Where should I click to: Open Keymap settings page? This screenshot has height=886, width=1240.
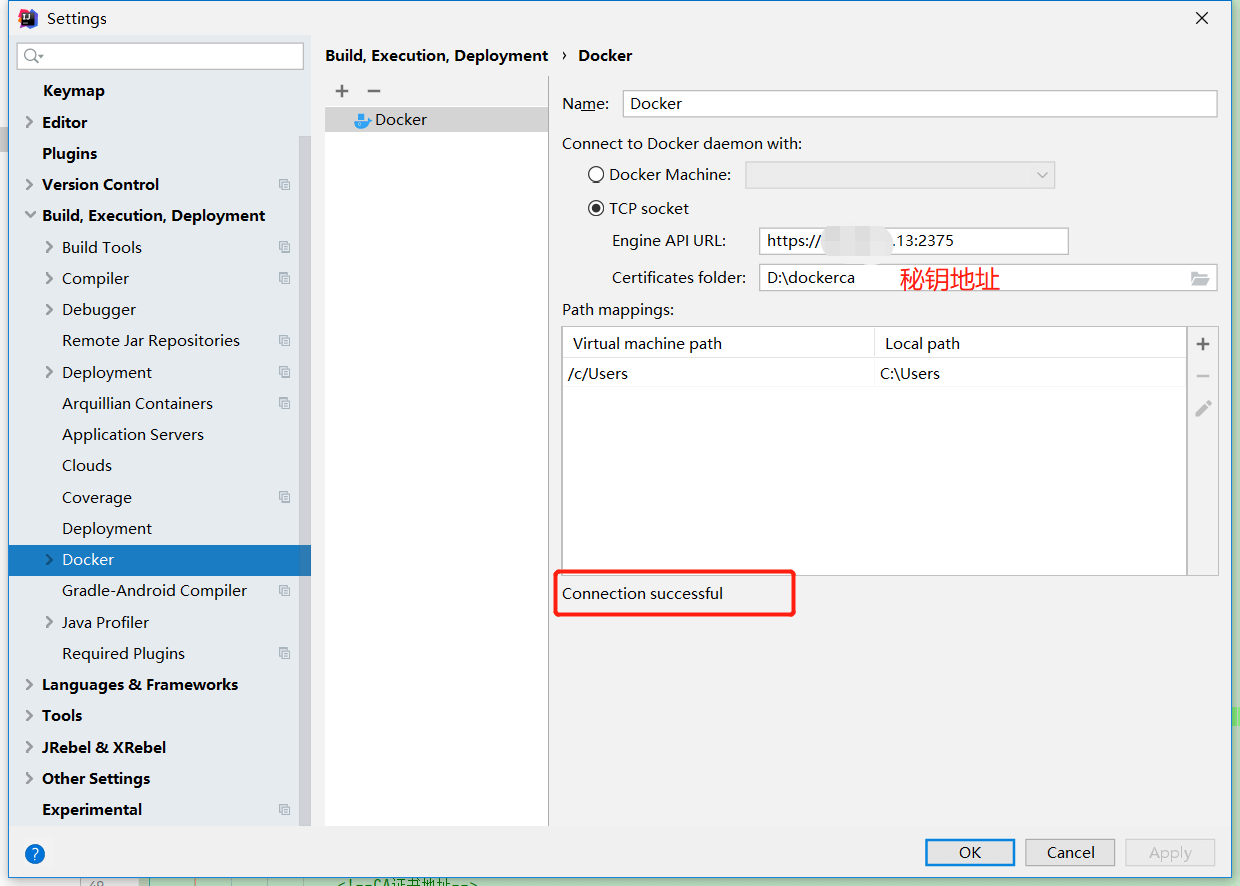pos(73,91)
